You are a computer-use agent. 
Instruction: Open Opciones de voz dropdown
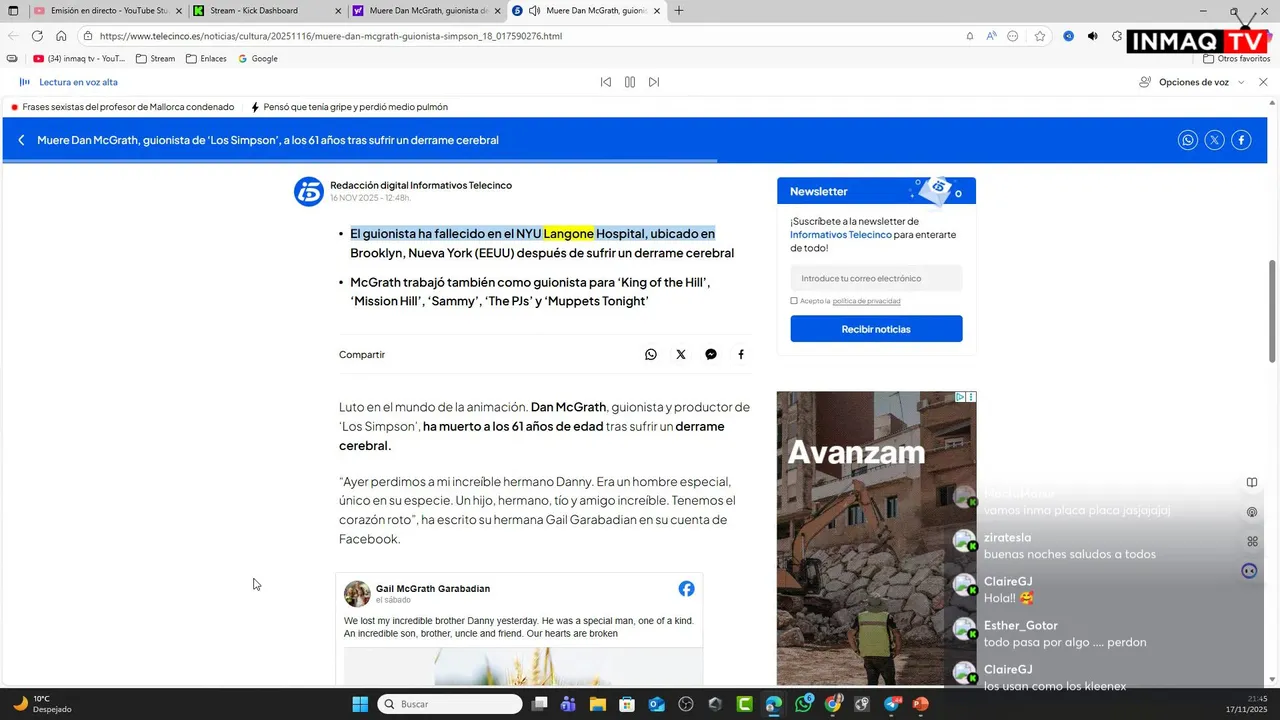point(1192,82)
